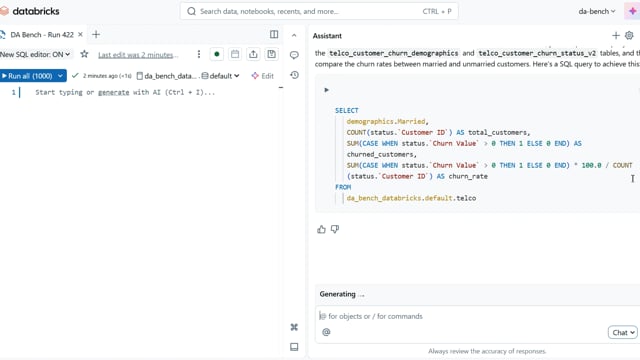The height and width of the screenshot is (360, 640).
Task: Give thumbs up to the response
Action: coord(321,229)
